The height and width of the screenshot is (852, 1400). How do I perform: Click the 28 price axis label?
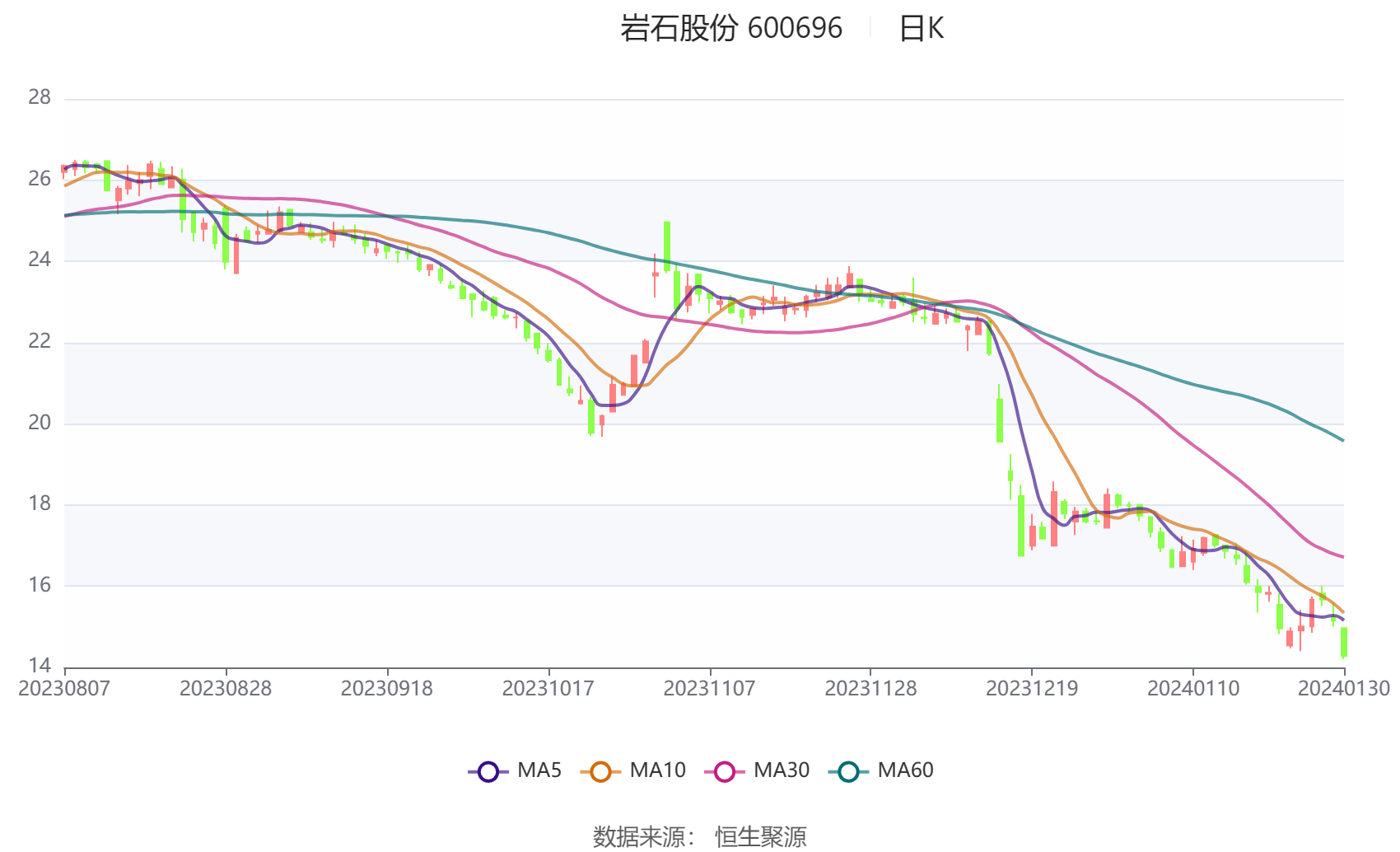click(40, 97)
